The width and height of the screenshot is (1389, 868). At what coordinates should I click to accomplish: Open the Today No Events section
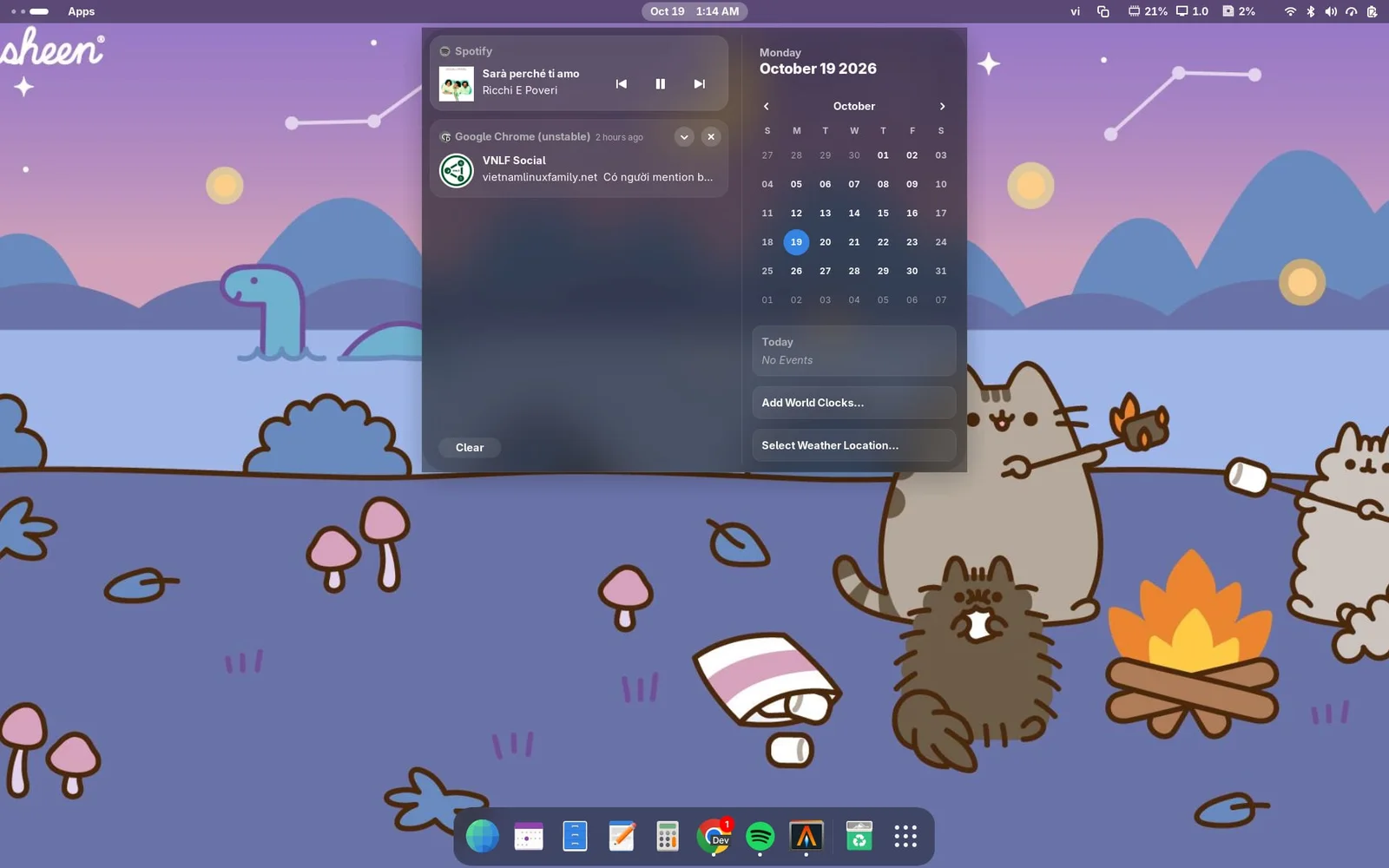pos(854,351)
